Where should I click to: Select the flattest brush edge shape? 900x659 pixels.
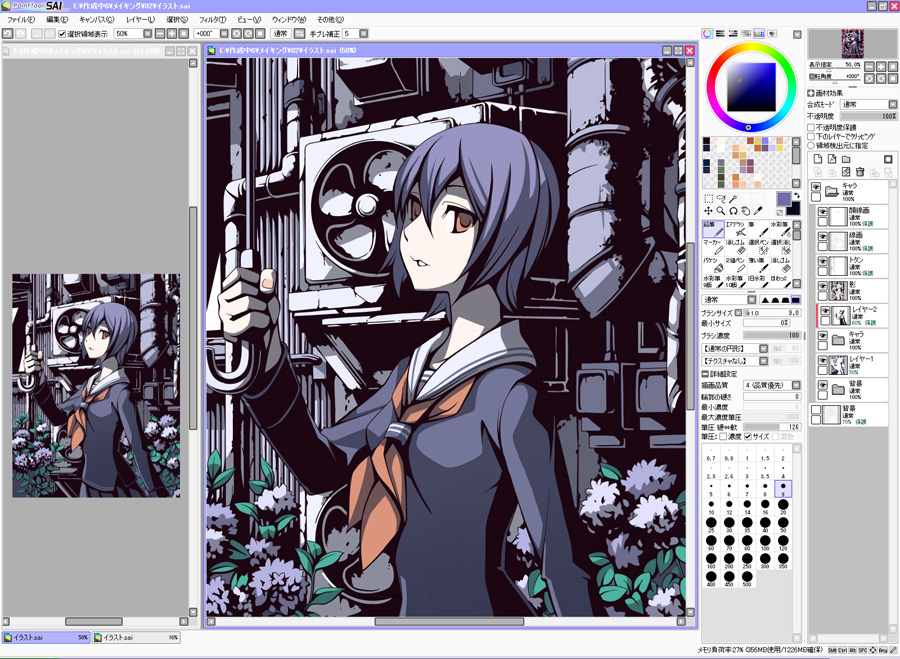click(x=796, y=300)
